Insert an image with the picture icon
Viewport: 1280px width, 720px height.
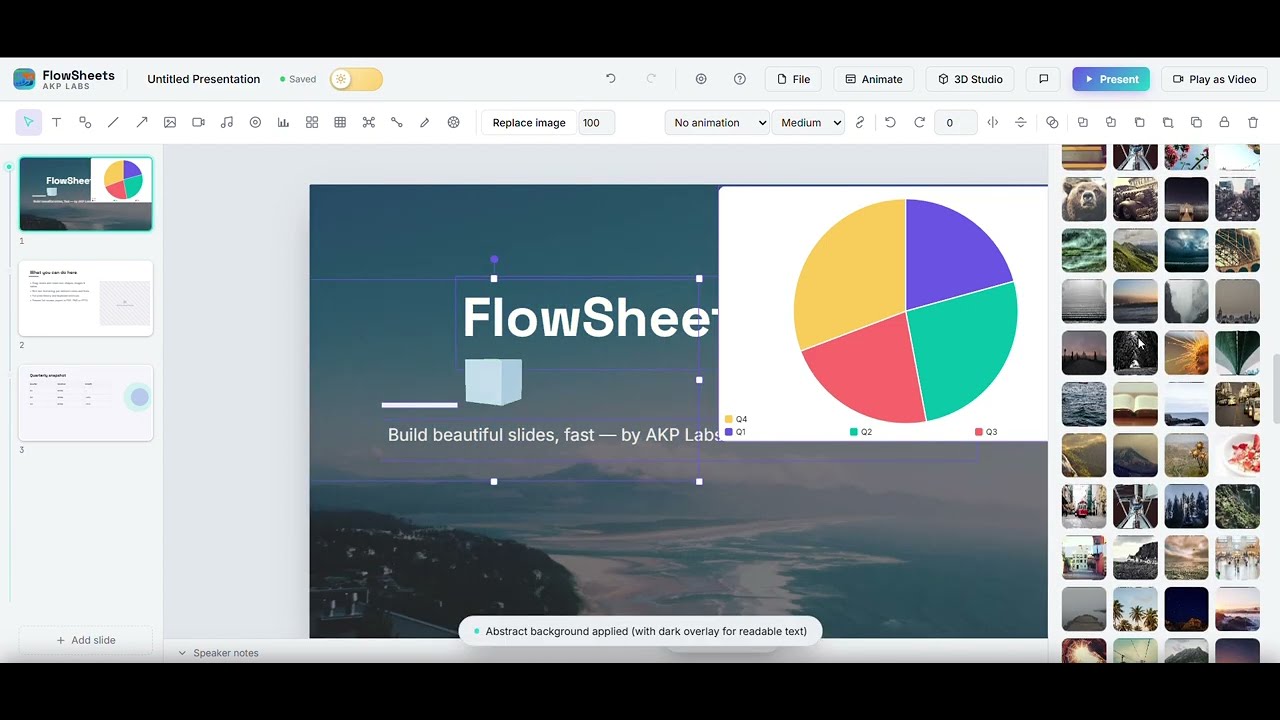[170, 122]
